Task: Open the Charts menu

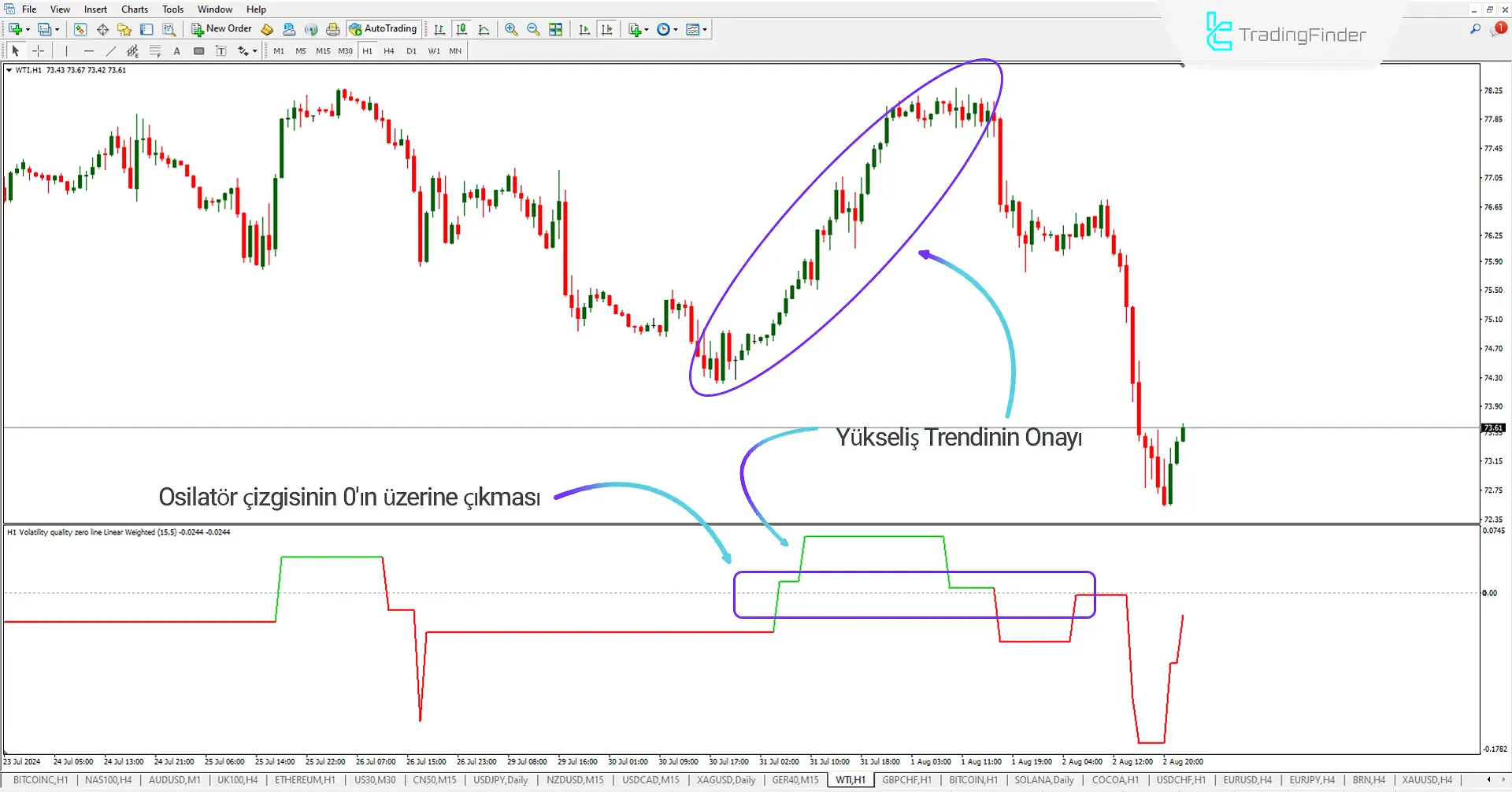Action: [x=134, y=9]
